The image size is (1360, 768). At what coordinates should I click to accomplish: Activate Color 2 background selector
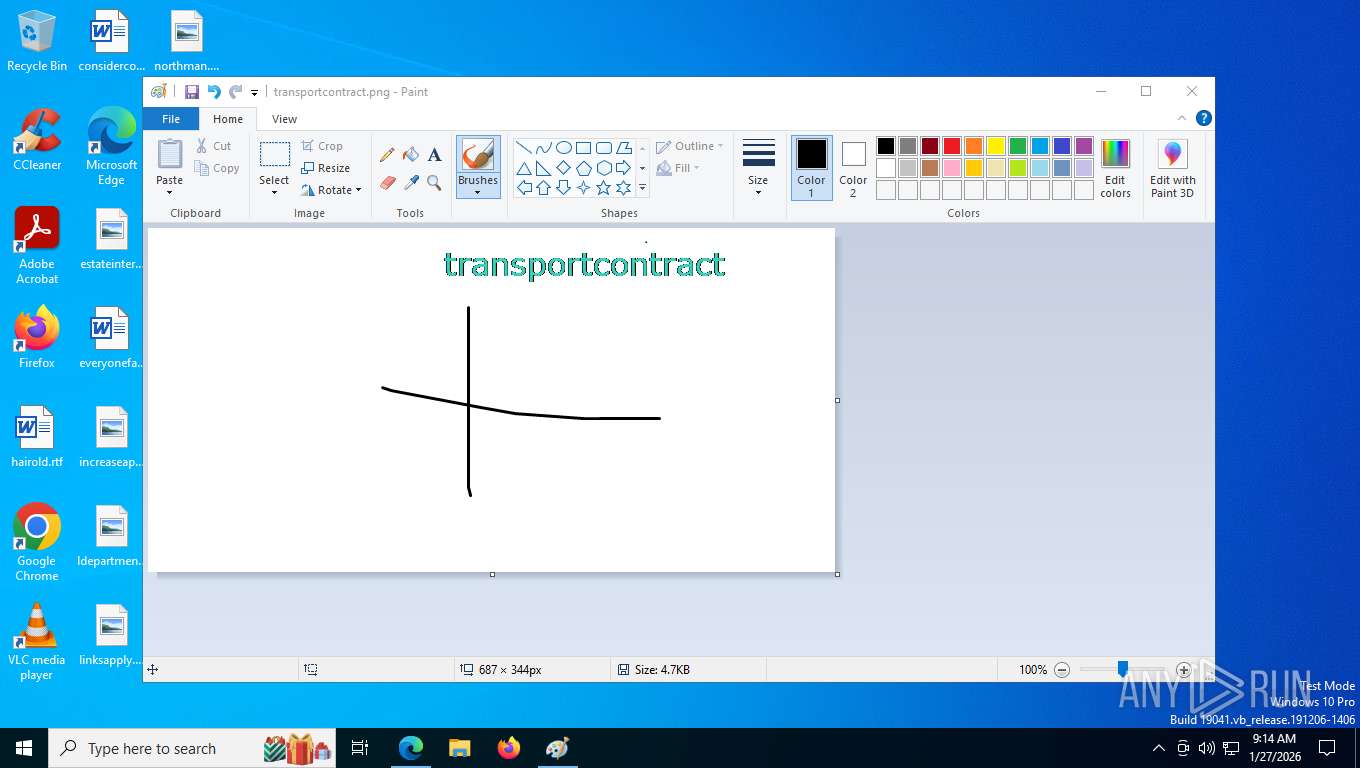pyautogui.click(x=853, y=168)
